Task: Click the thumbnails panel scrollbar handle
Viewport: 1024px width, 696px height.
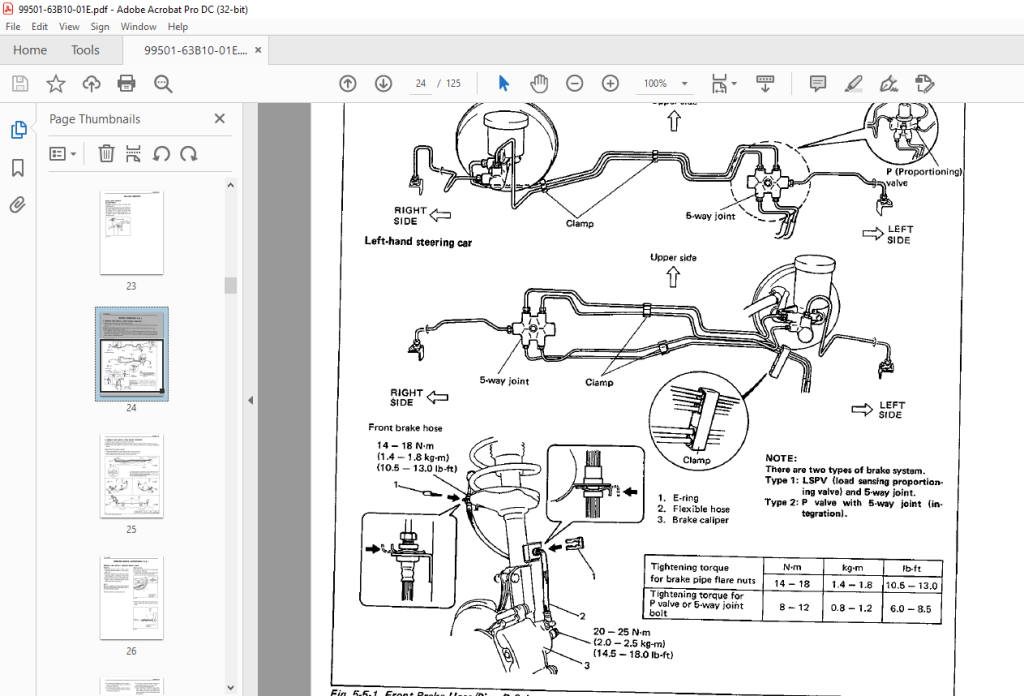Action: (x=230, y=285)
